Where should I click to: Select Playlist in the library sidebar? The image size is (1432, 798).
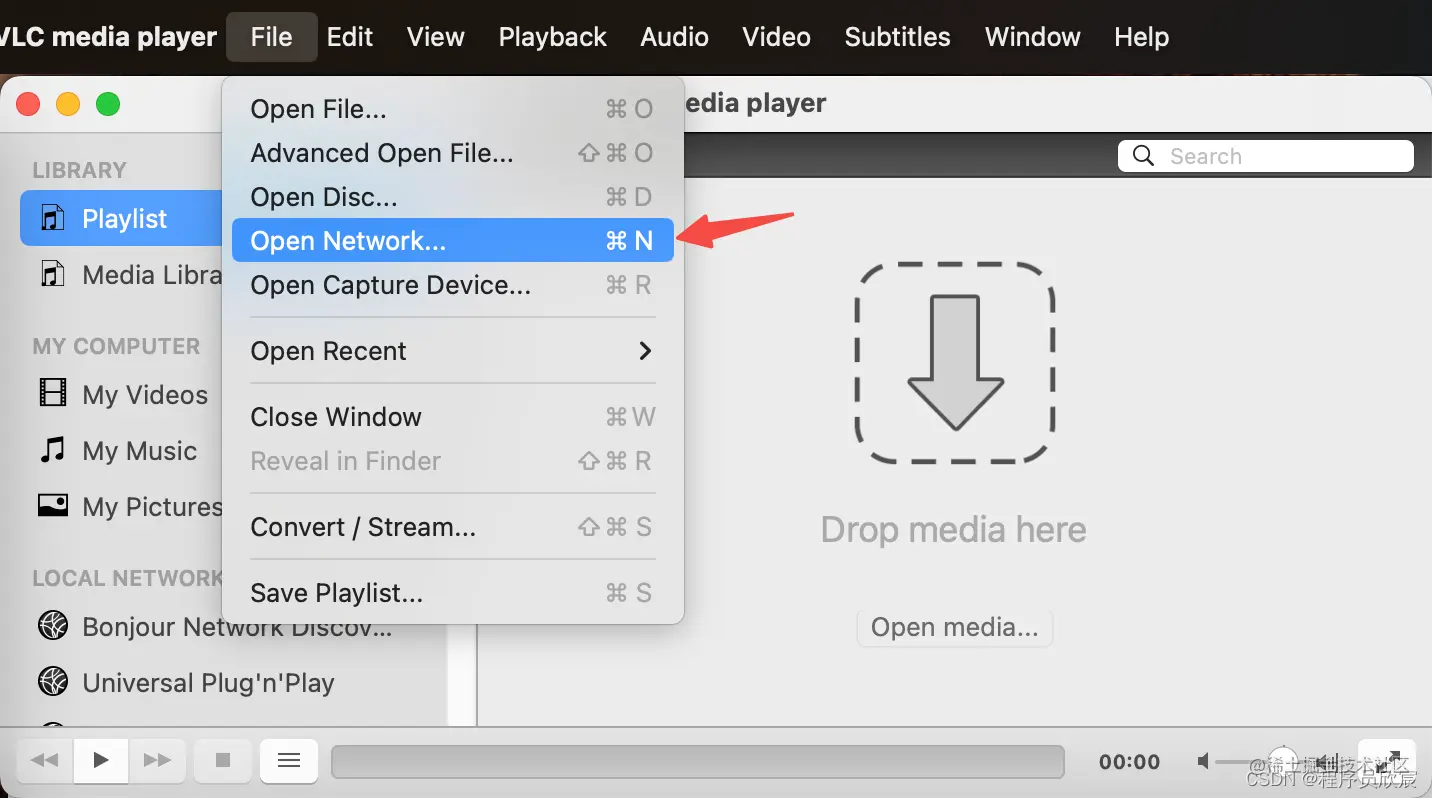[x=121, y=218]
